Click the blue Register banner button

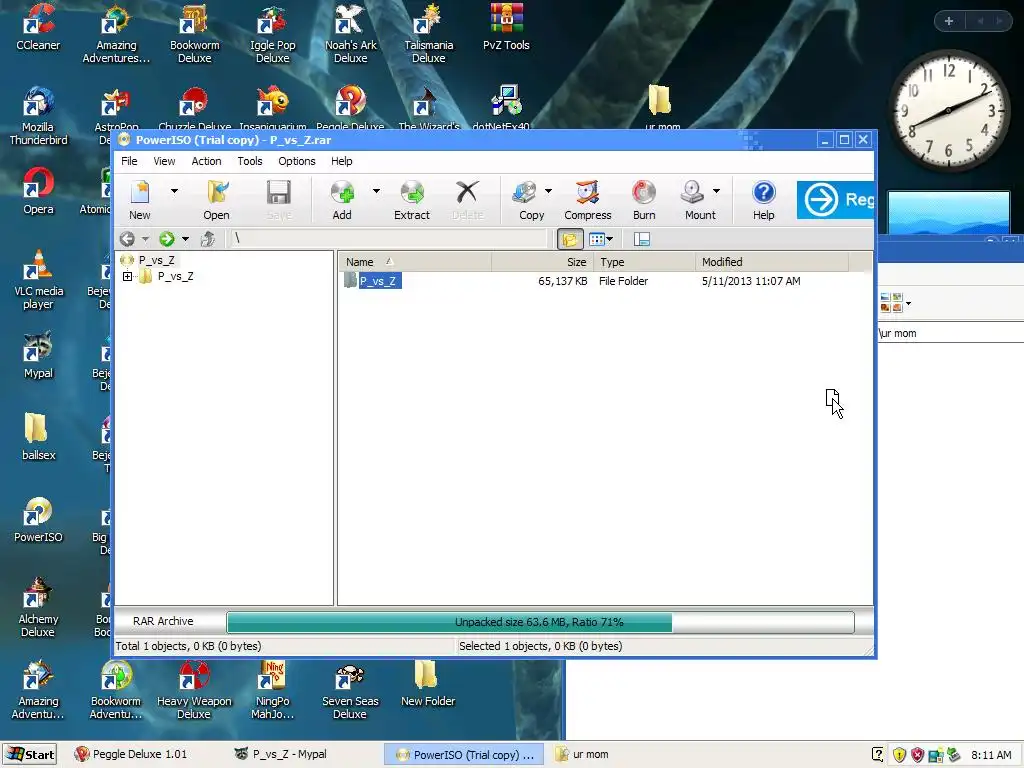point(835,200)
